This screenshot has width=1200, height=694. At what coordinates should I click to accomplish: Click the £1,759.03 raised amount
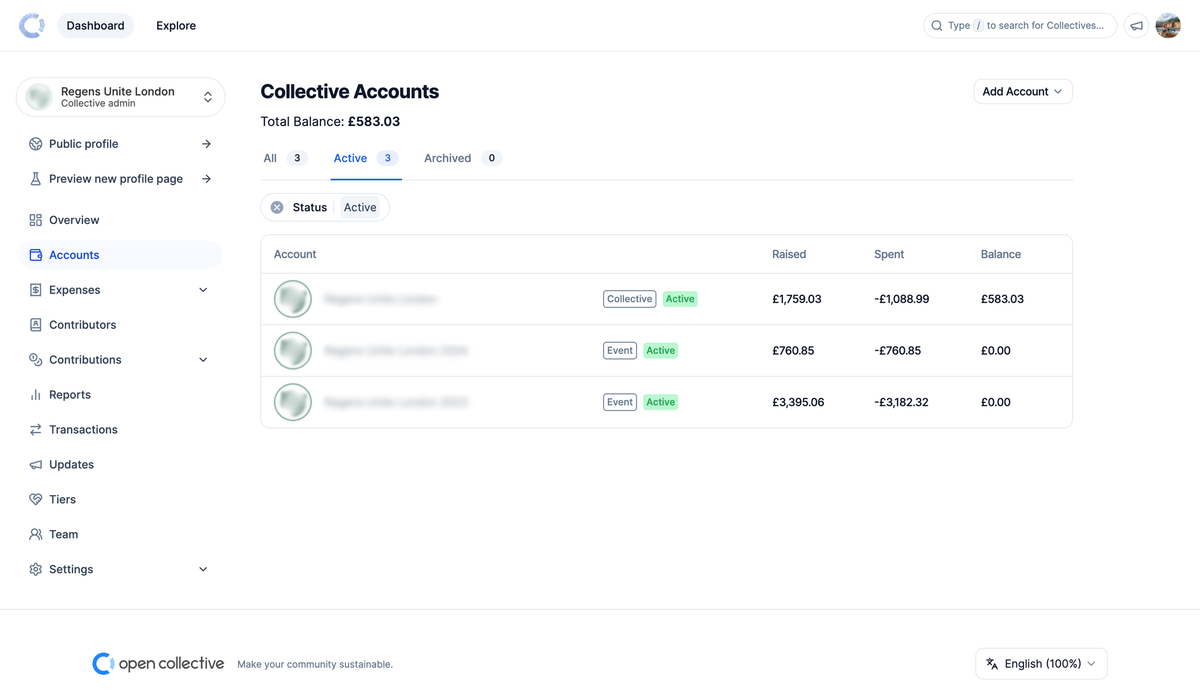(797, 299)
